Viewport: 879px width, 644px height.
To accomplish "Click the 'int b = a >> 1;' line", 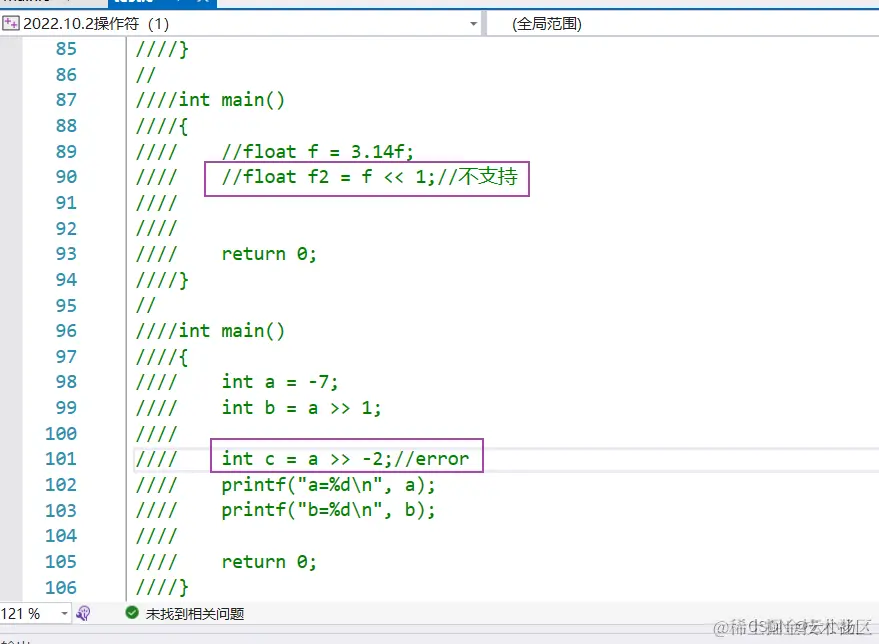I will (x=301, y=408).
